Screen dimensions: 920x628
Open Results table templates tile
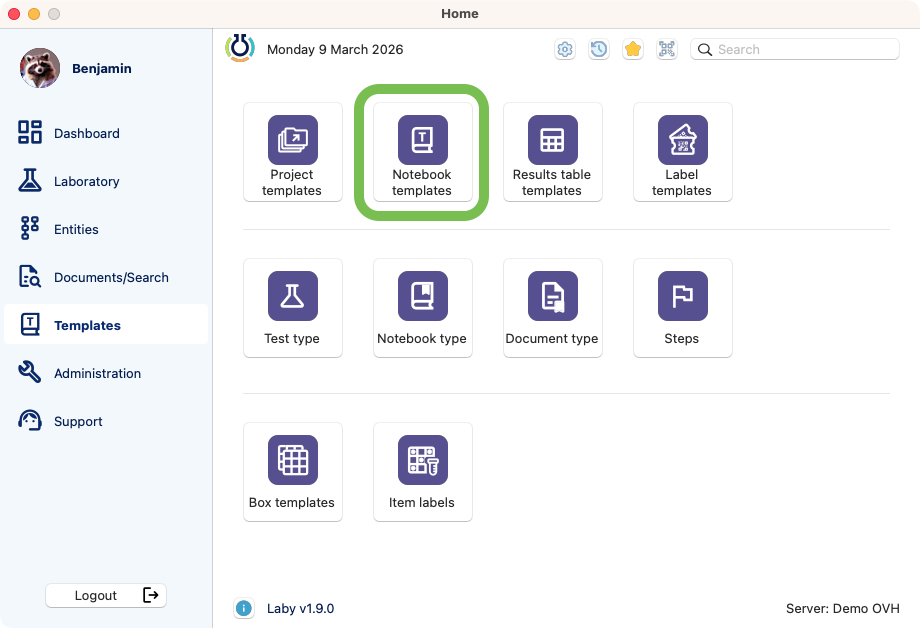click(552, 152)
